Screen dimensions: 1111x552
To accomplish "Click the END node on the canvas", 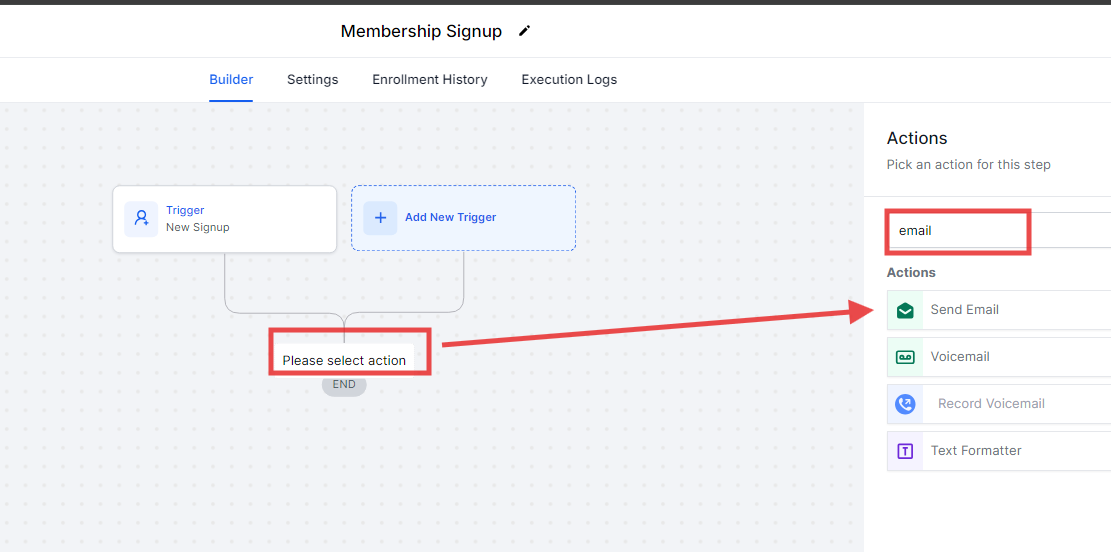I will (x=344, y=384).
